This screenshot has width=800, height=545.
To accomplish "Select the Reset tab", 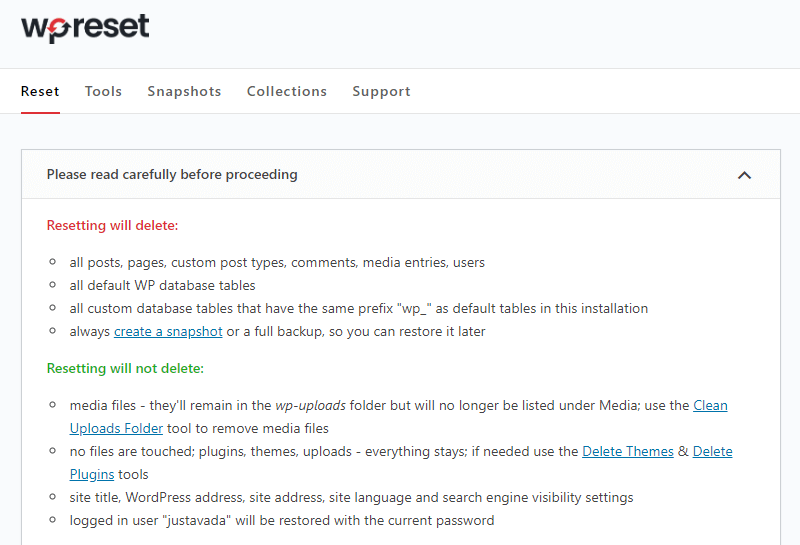I will (x=40, y=91).
